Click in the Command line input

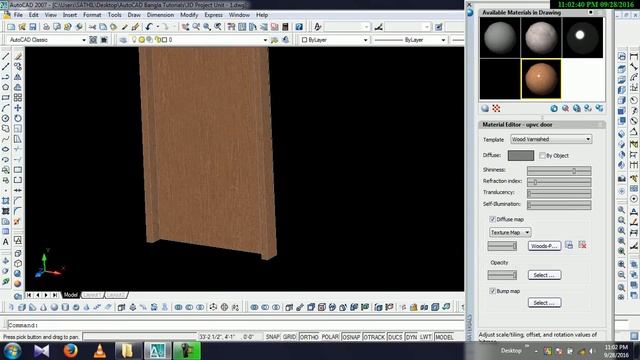pyautogui.click(x=235, y=325)
